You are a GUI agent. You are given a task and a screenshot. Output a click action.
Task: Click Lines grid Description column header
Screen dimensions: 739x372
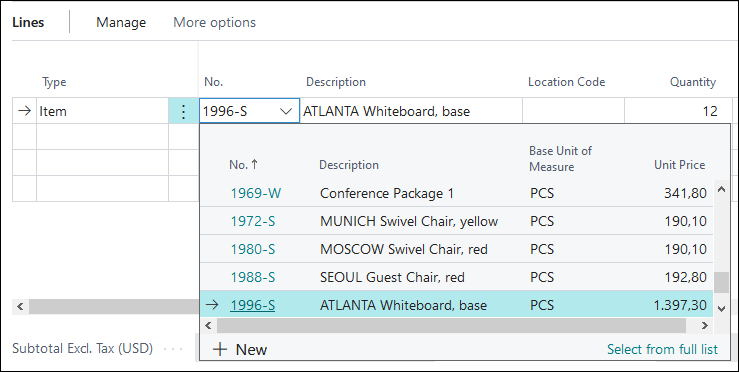(x=336, y=82)
